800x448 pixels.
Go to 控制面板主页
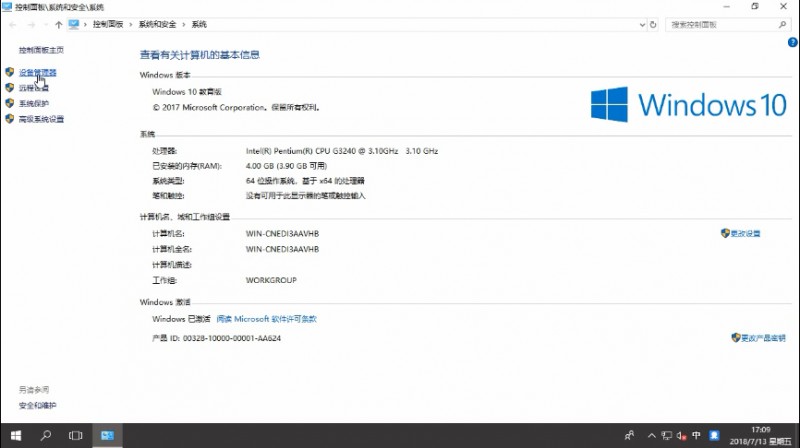pos(41,50)
